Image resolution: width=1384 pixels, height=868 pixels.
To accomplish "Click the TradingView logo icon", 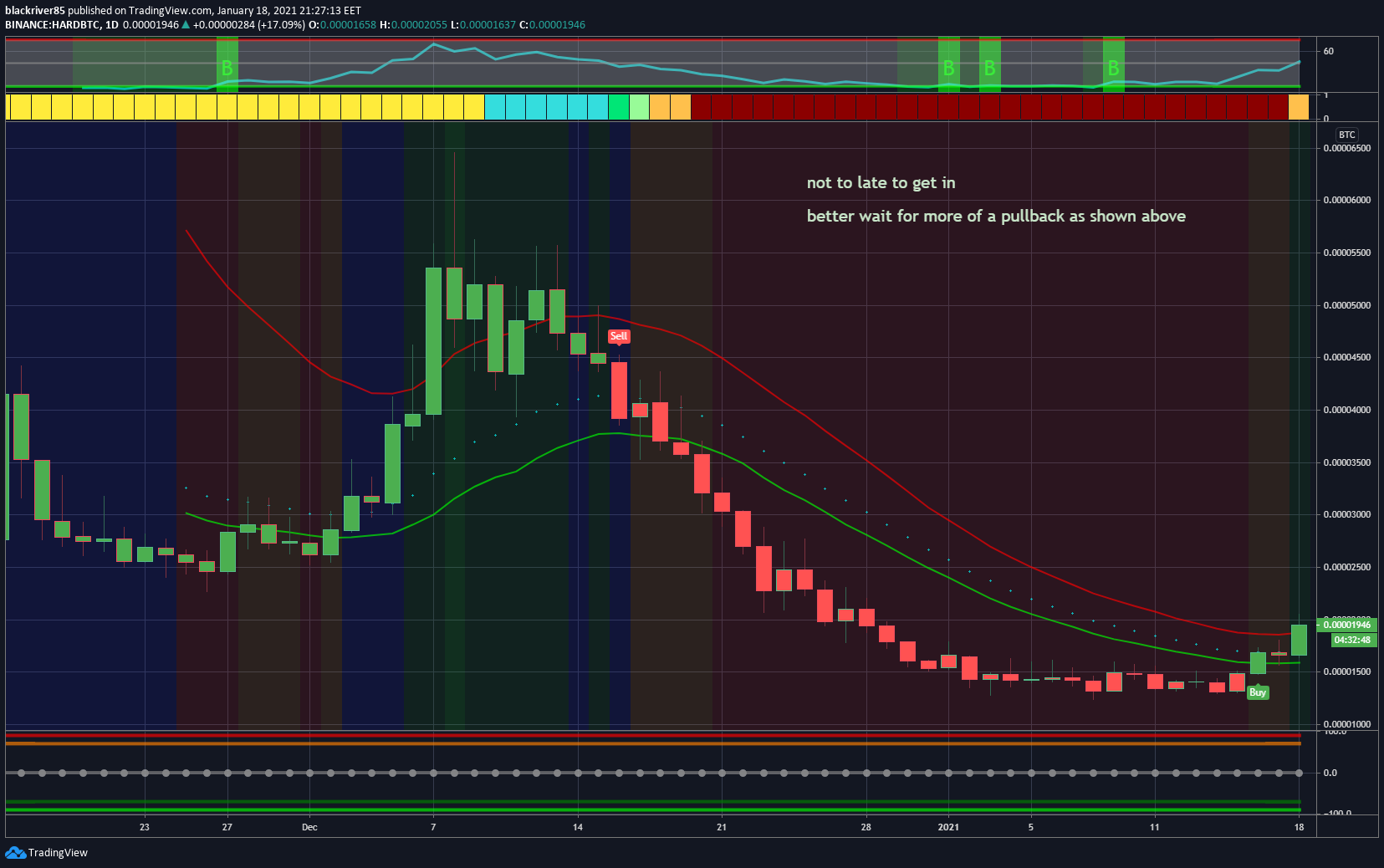I will pyautogui.click(x=15, y=852).
